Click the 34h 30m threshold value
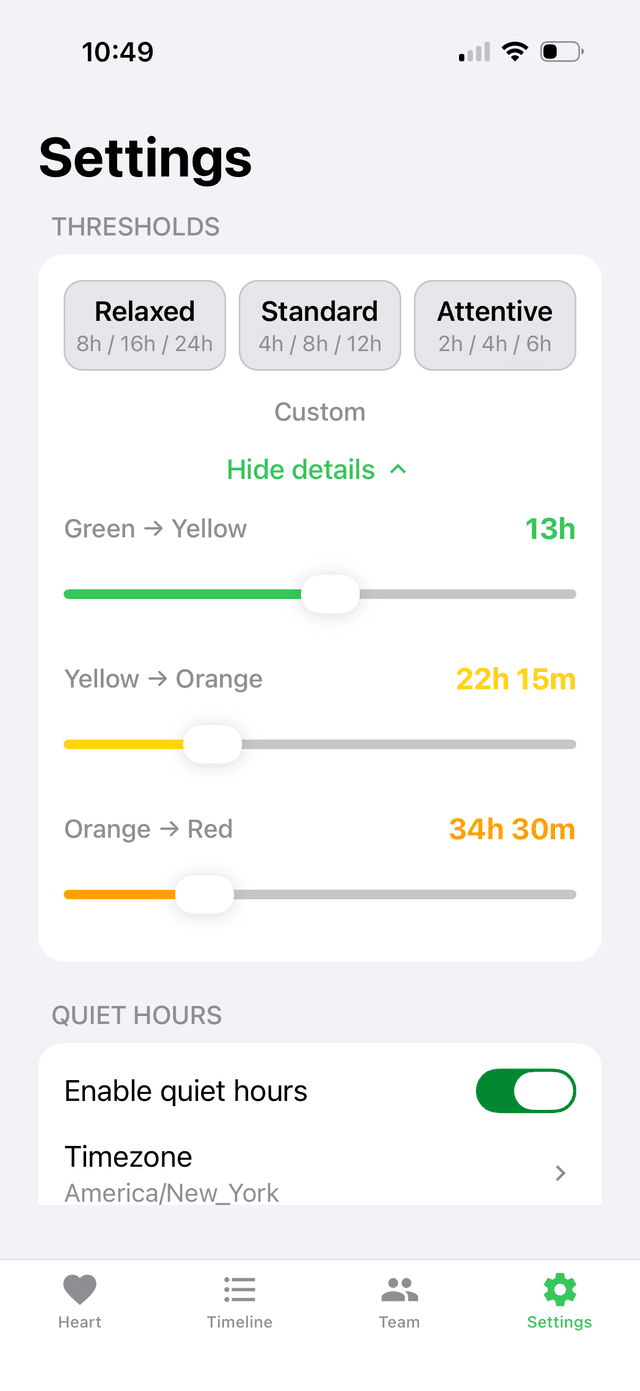This screenshot has height=1391, width=640. click(511, 829)
